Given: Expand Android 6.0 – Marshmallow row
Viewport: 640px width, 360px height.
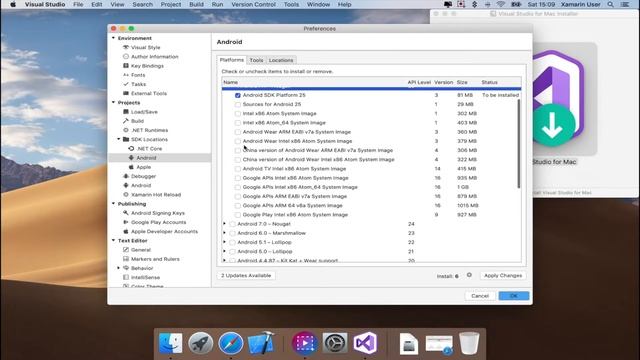Looking at the screenshot, I should point(224,233).
